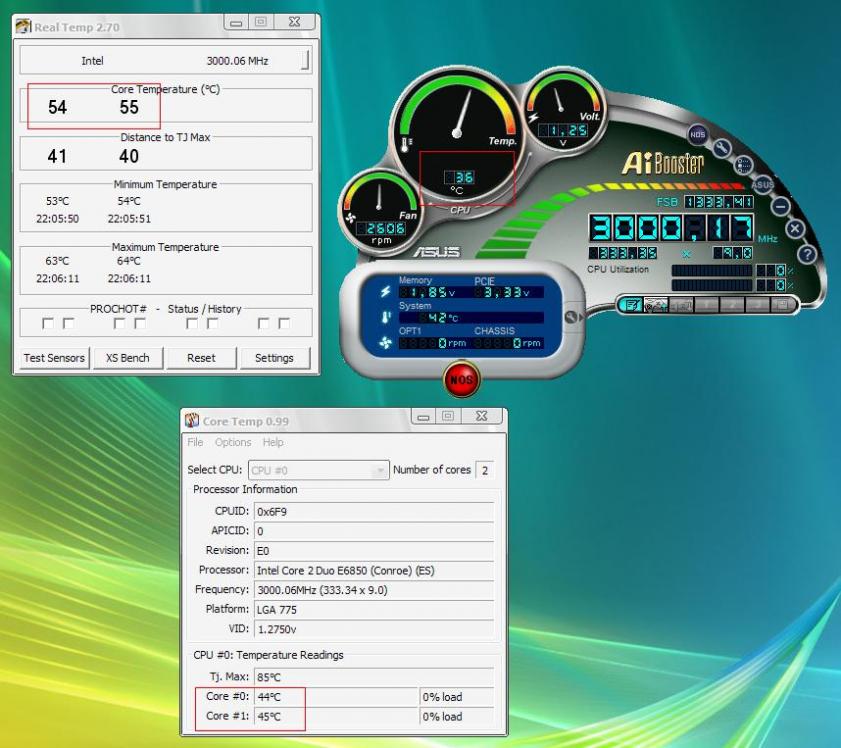Click the Number of cores field showing 2
The width and height of the screenshot is (841, 748).
[x=485, y=470]
